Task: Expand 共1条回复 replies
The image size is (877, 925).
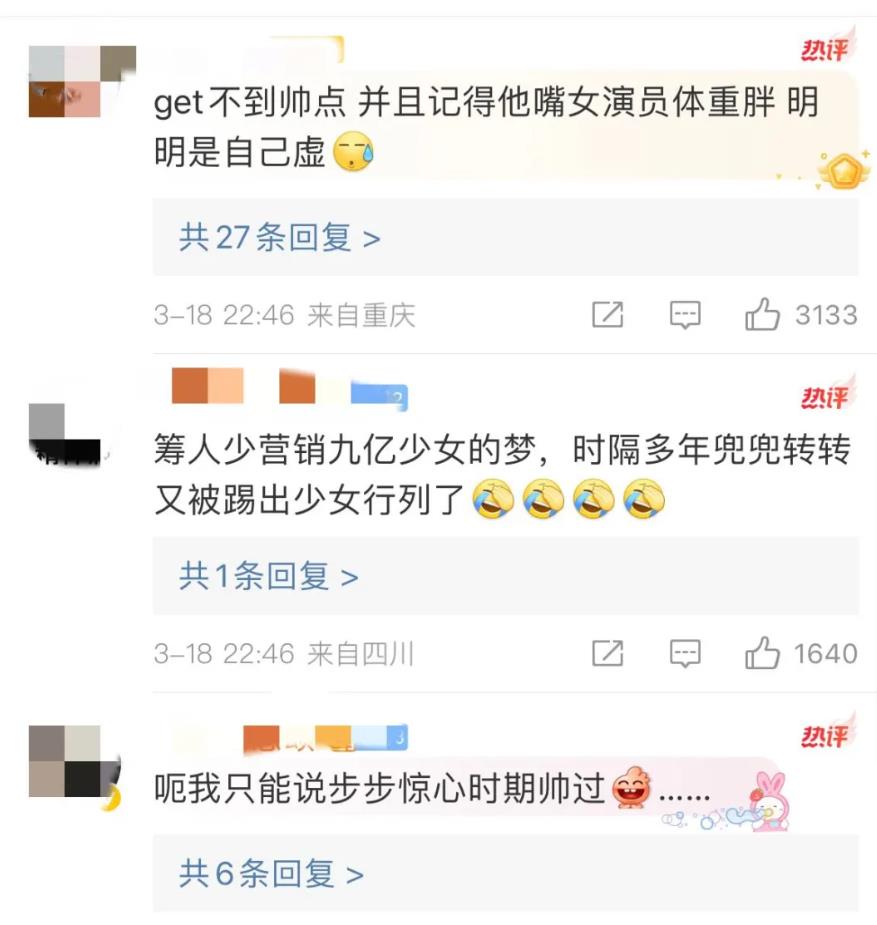Action: [x=269, y=576]
